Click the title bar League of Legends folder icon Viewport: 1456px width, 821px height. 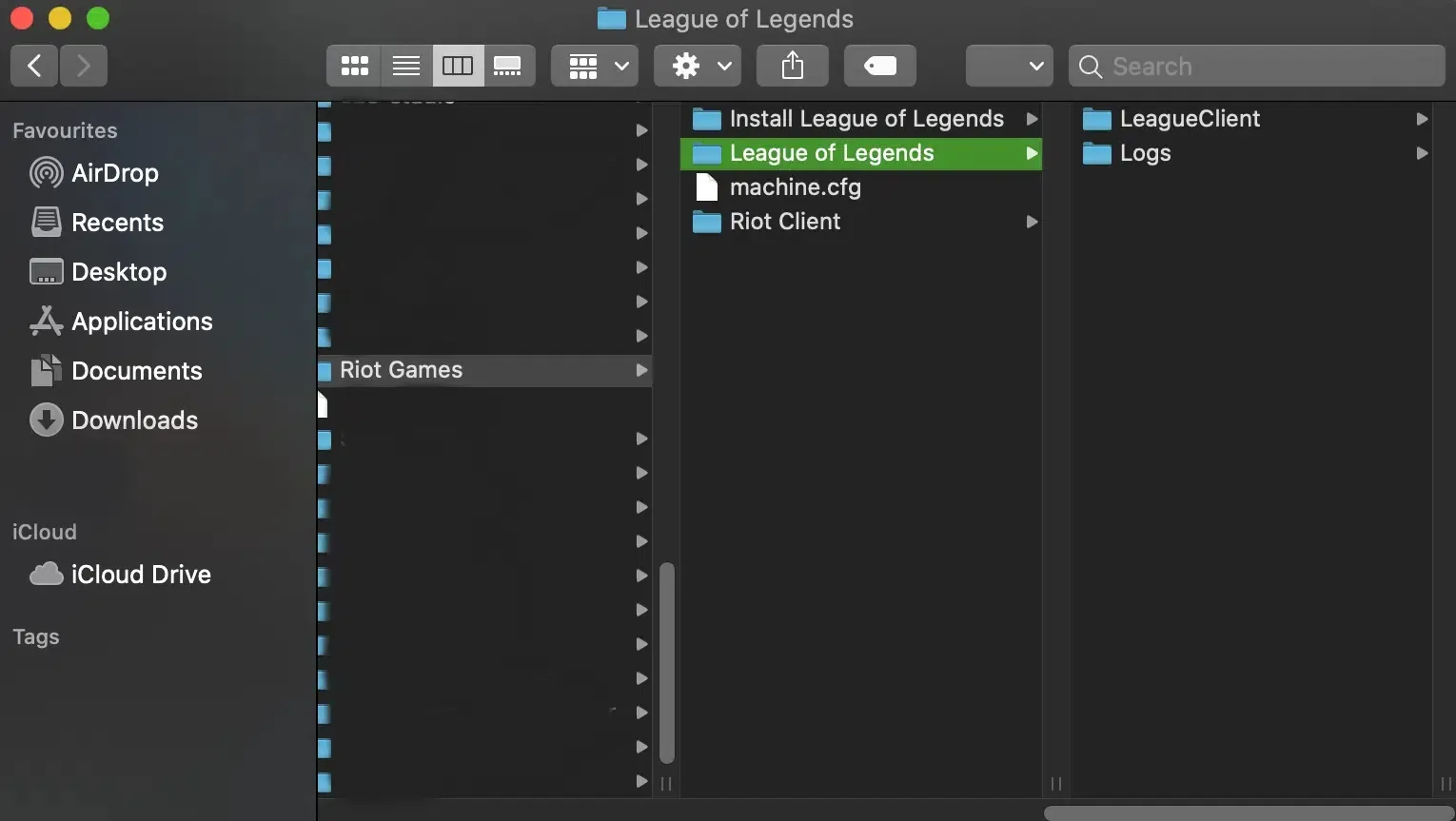(x=611, y=19)
